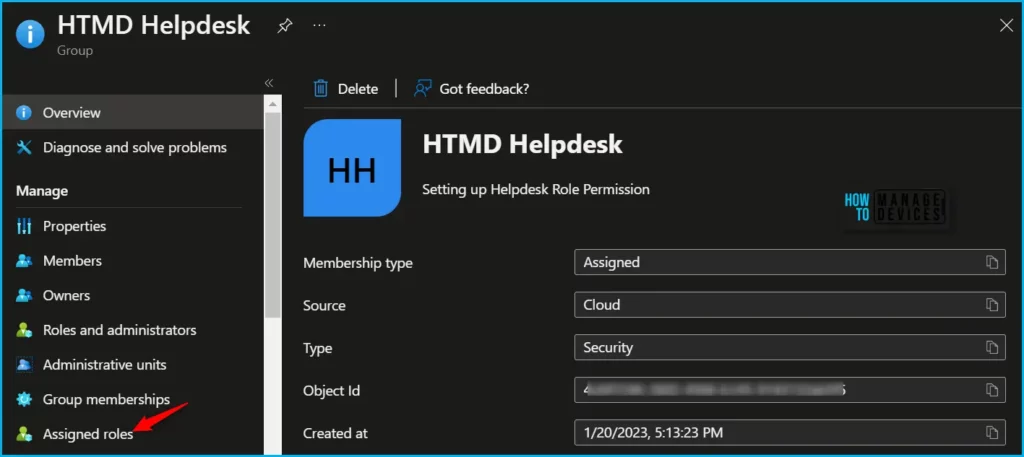Click the sidebar vertical scrollbar thumb
Image resolution: width=1024 pixels, height=457 pixels.
(x=272, y=215)
